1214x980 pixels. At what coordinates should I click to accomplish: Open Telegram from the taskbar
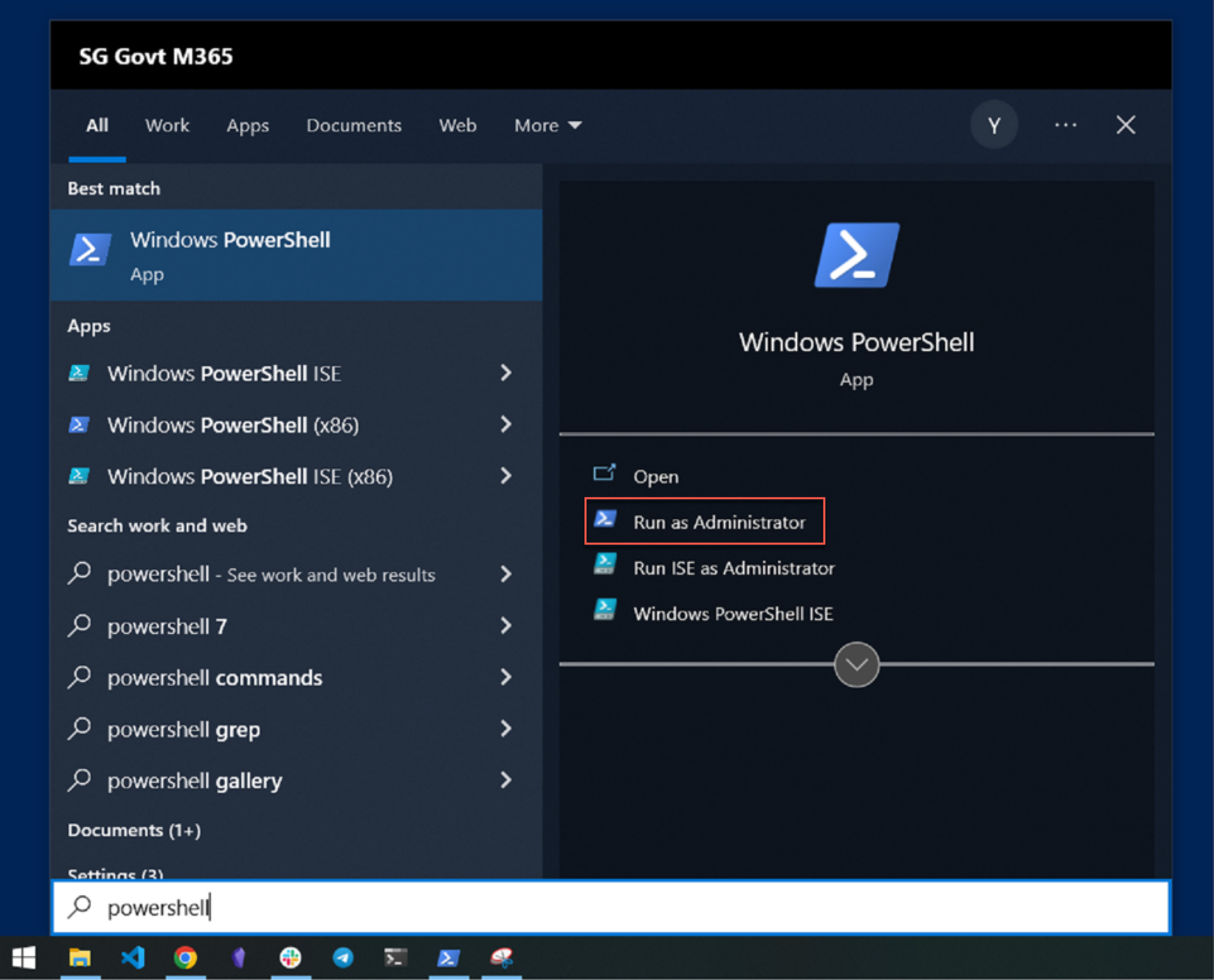coord(343,958)
